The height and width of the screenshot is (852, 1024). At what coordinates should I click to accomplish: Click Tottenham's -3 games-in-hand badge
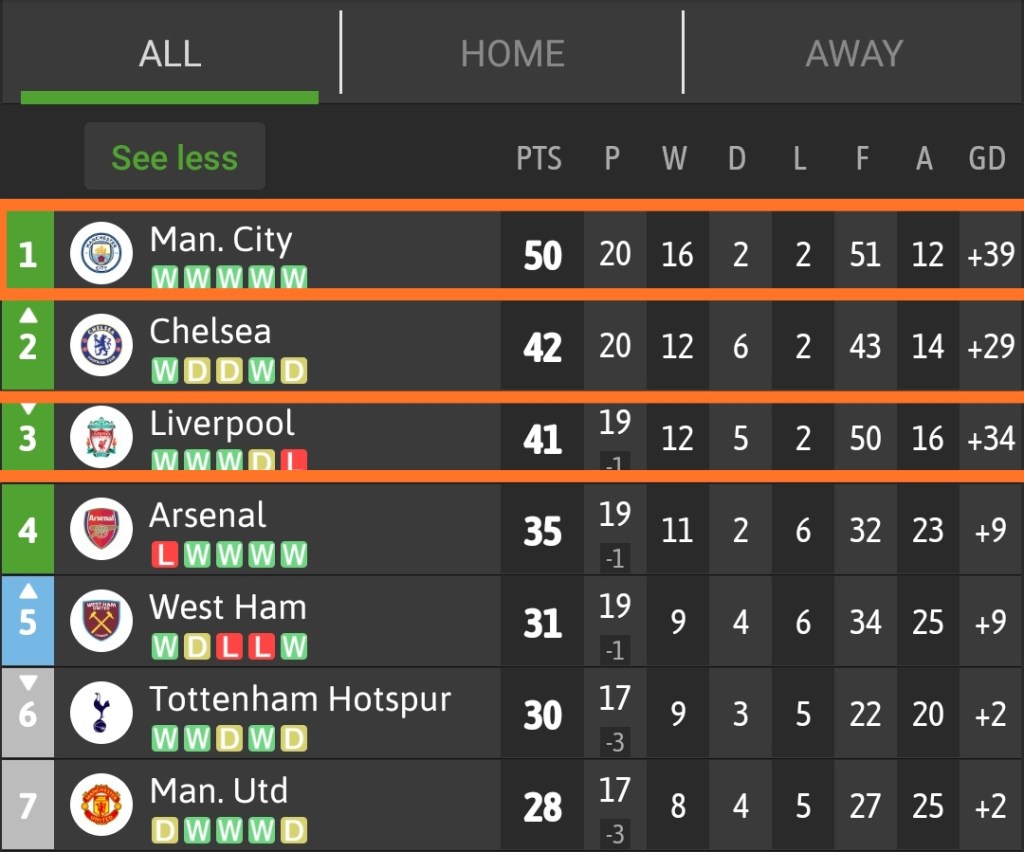coord(615,743)
